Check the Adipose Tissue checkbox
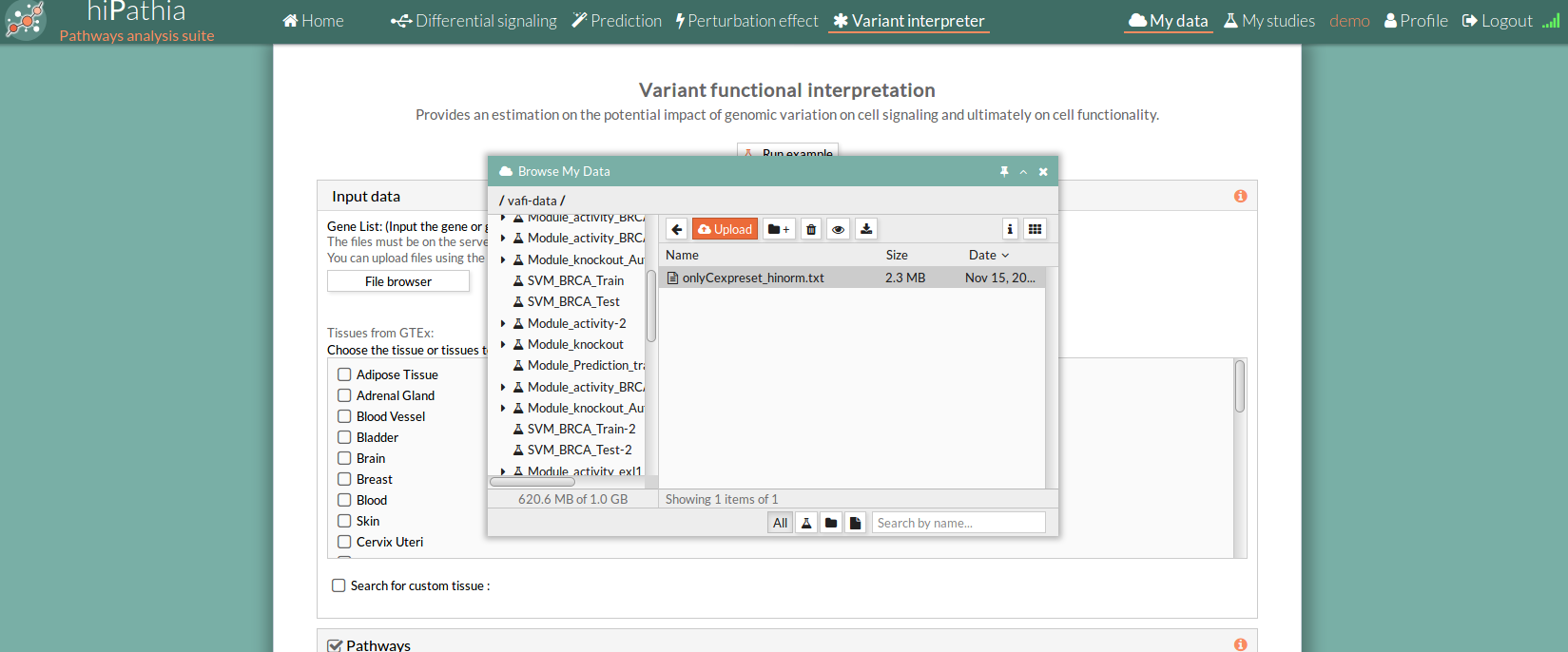This screenshot has height=652, width=1568. [344, 374]
